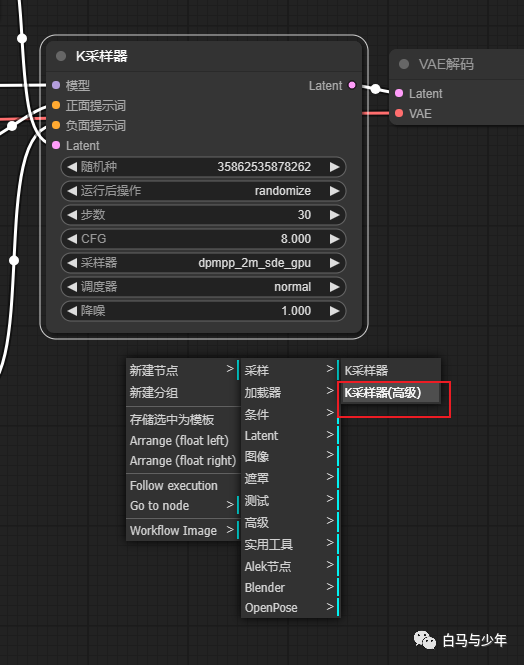Open the 采样器 dpmpp_2m_sde_gpu dropdown
The height and width of the screenshot is (665, 524).
(203, 263)
